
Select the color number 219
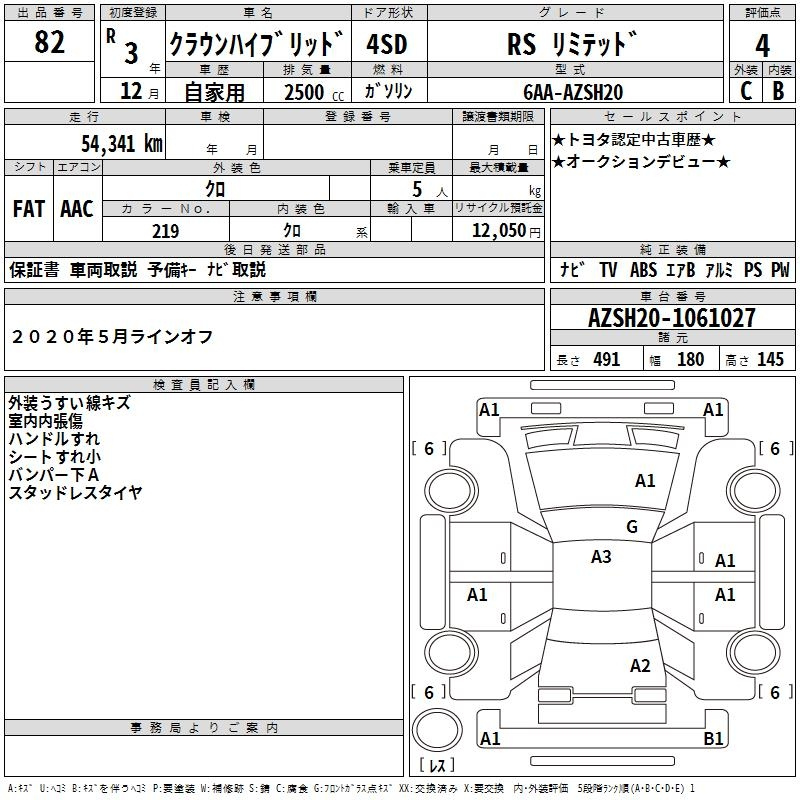[165, 231]
